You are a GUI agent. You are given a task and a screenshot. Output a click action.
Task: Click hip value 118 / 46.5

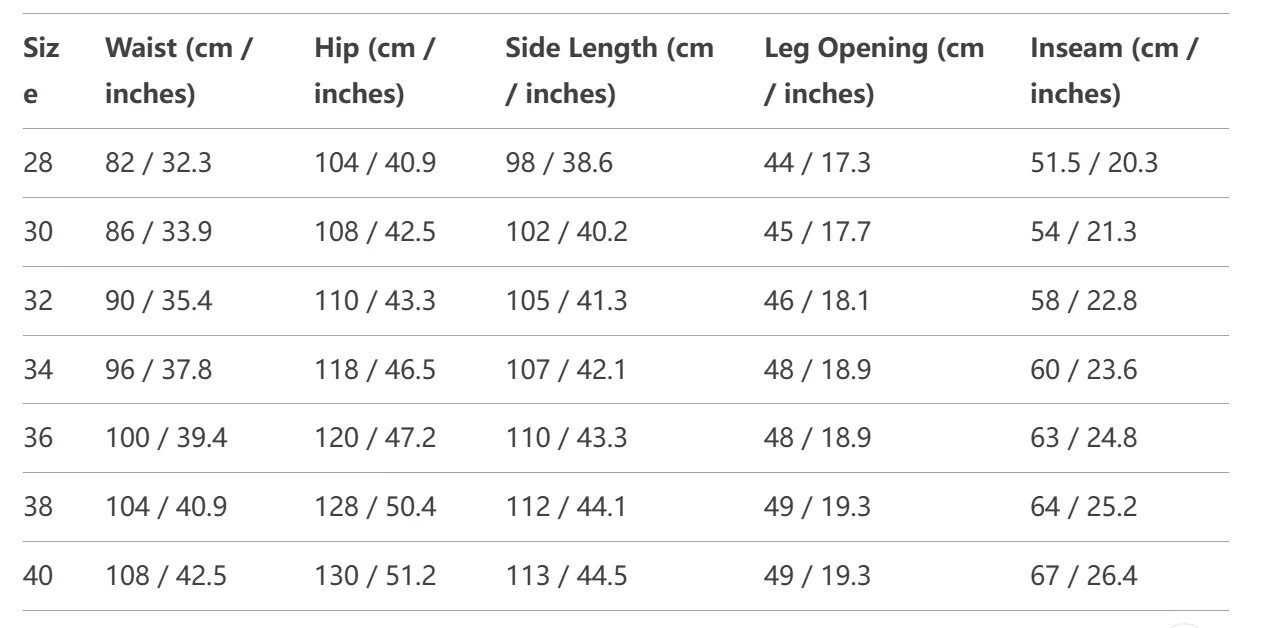click(375, 370)
